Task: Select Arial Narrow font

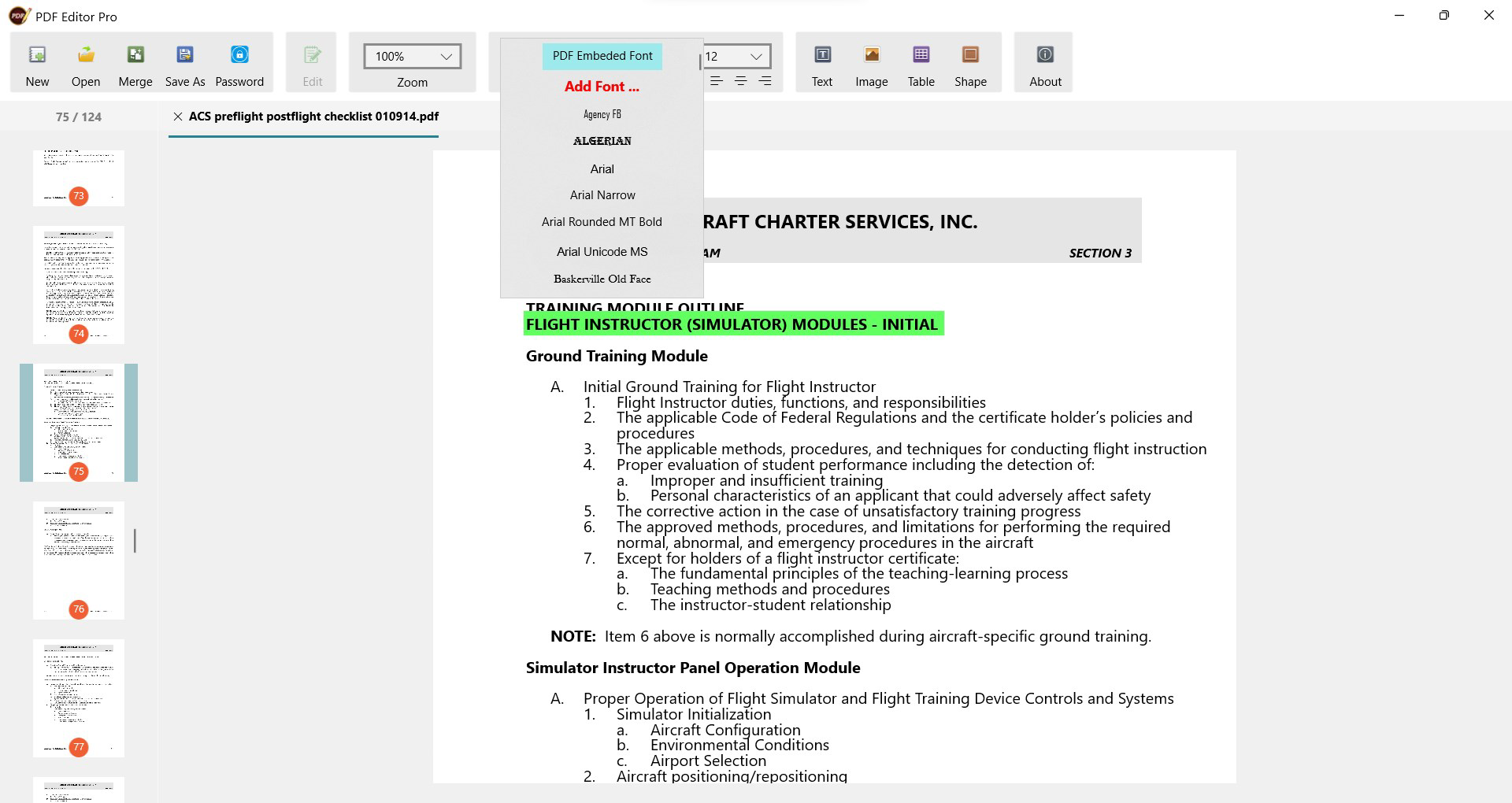Action: click(602, 195)
